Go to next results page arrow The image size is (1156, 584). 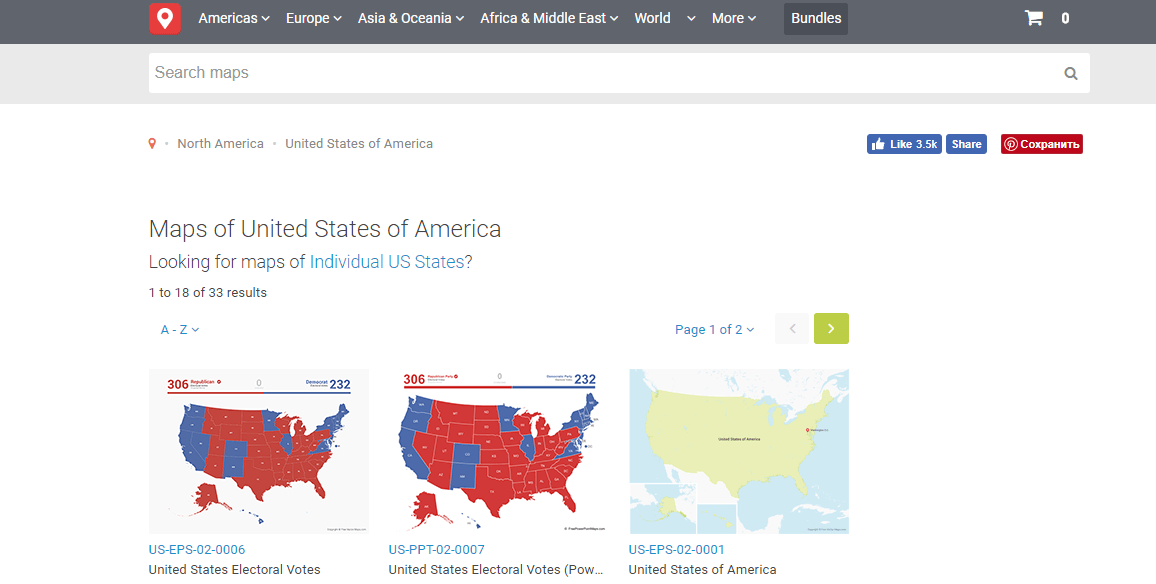pyautogui.click(x=831, y=329)
